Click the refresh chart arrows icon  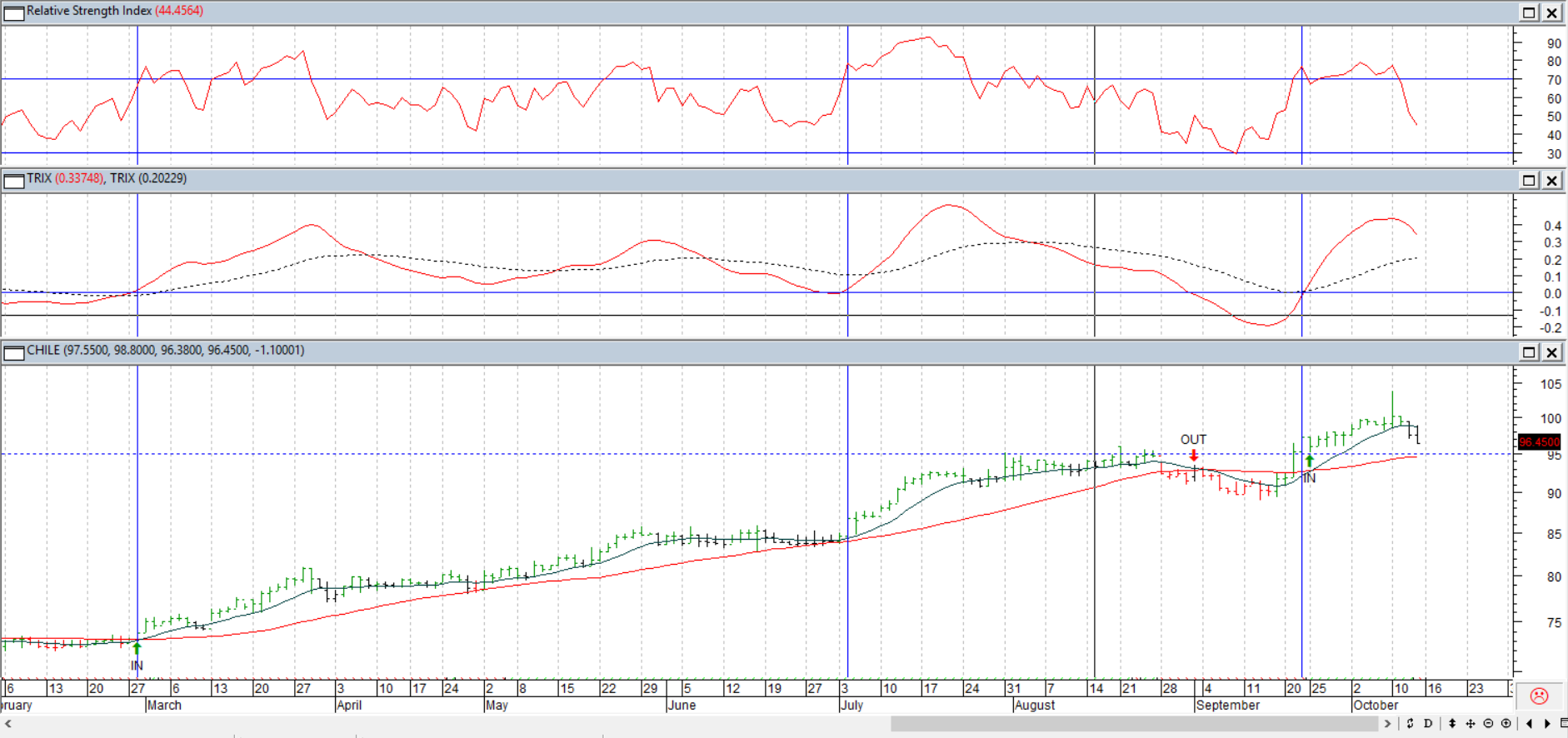(x=1410, y=724)
